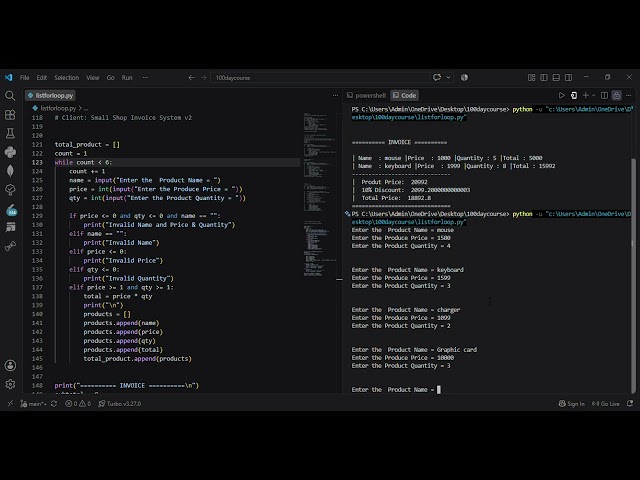
Task: Click the remote connection status bar icon
Action: click(x=10, y=404)
